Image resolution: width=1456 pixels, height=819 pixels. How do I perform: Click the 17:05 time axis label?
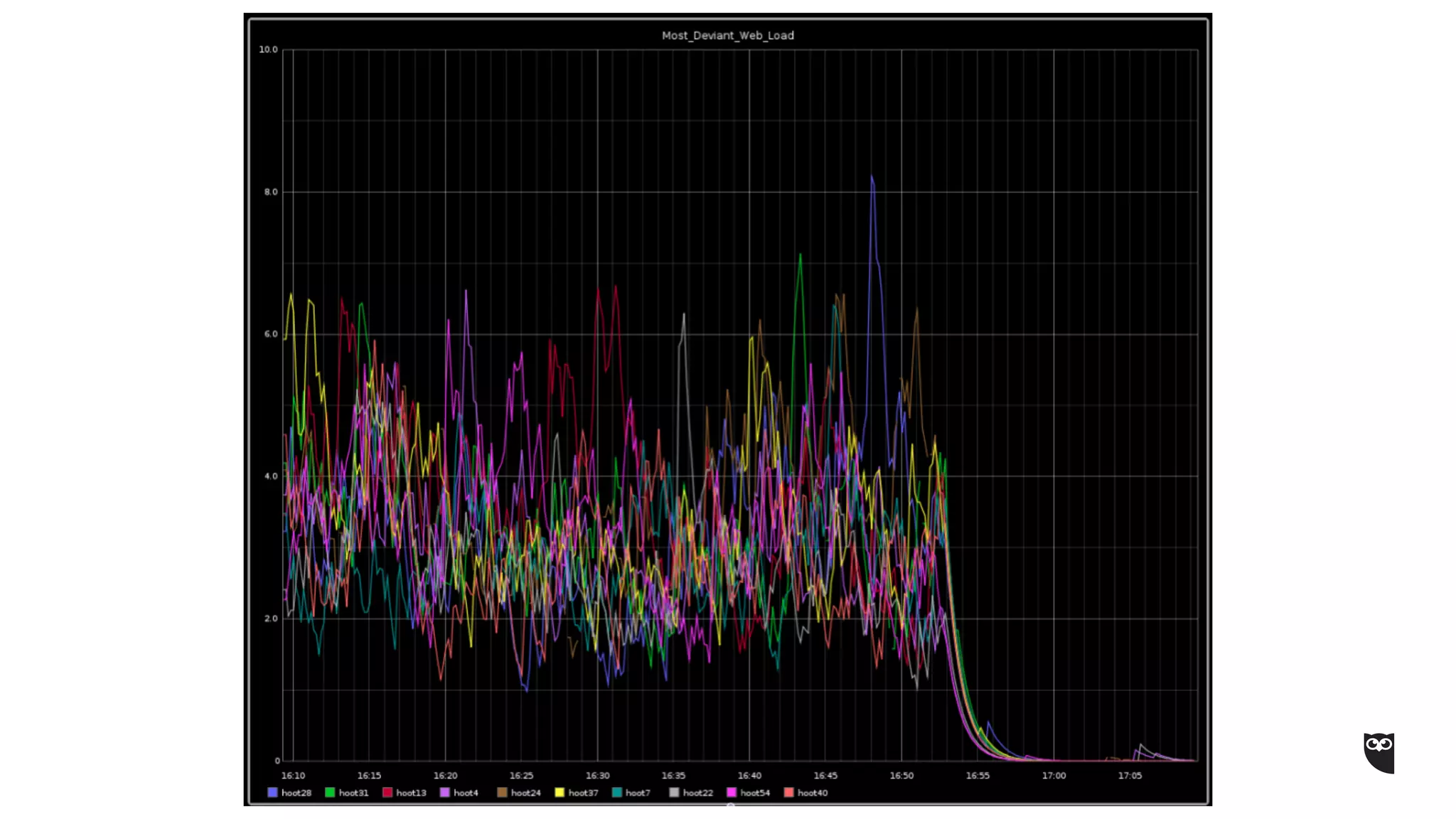pyautogui.click(x=1130, y=776)
